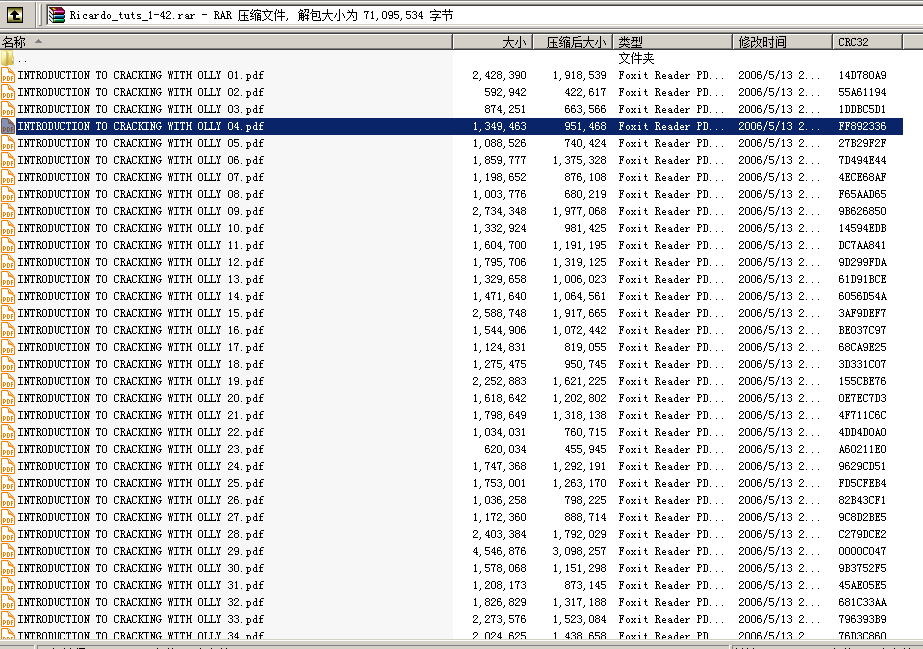923x649 pixels.
Task: Select file INTRODUCTION TO CRACKING WITH OLLY 31.pdf
Action: (x=141, y=585)
